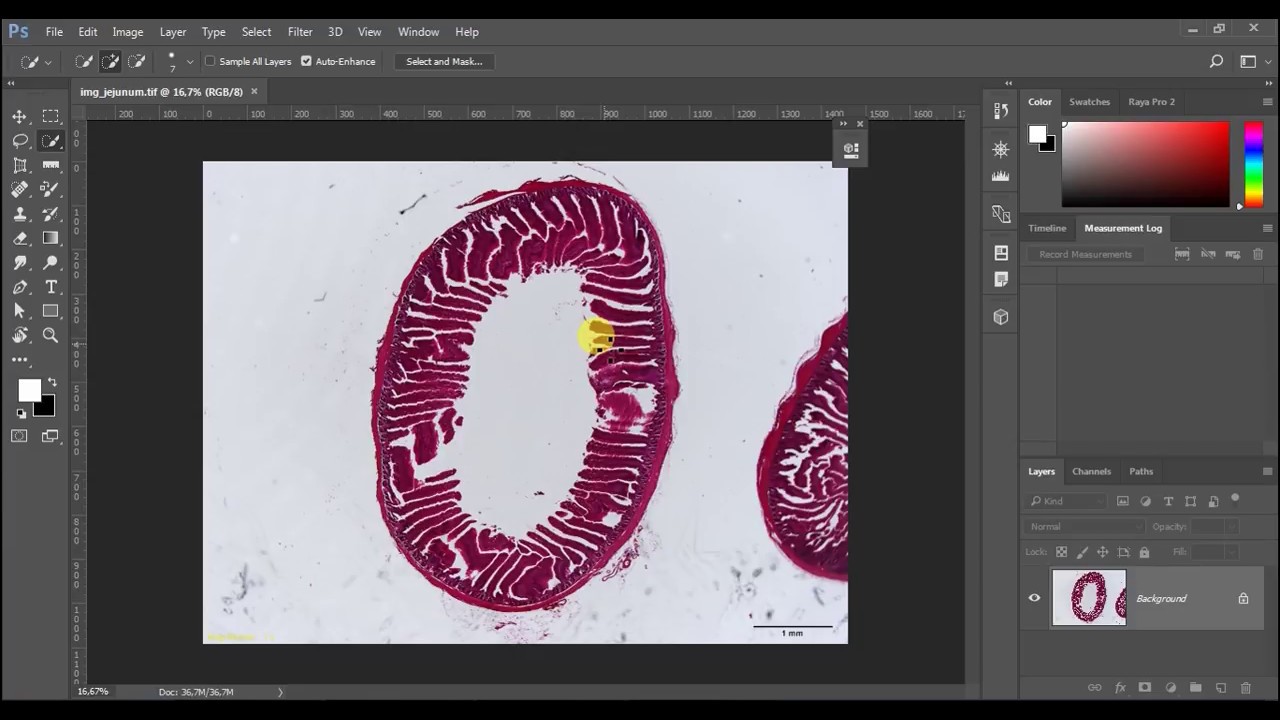Image resolution: width=1280 pixels, height=720 pixels.
Task: Click Select and Mask button
Action: (x=444, y=61)
